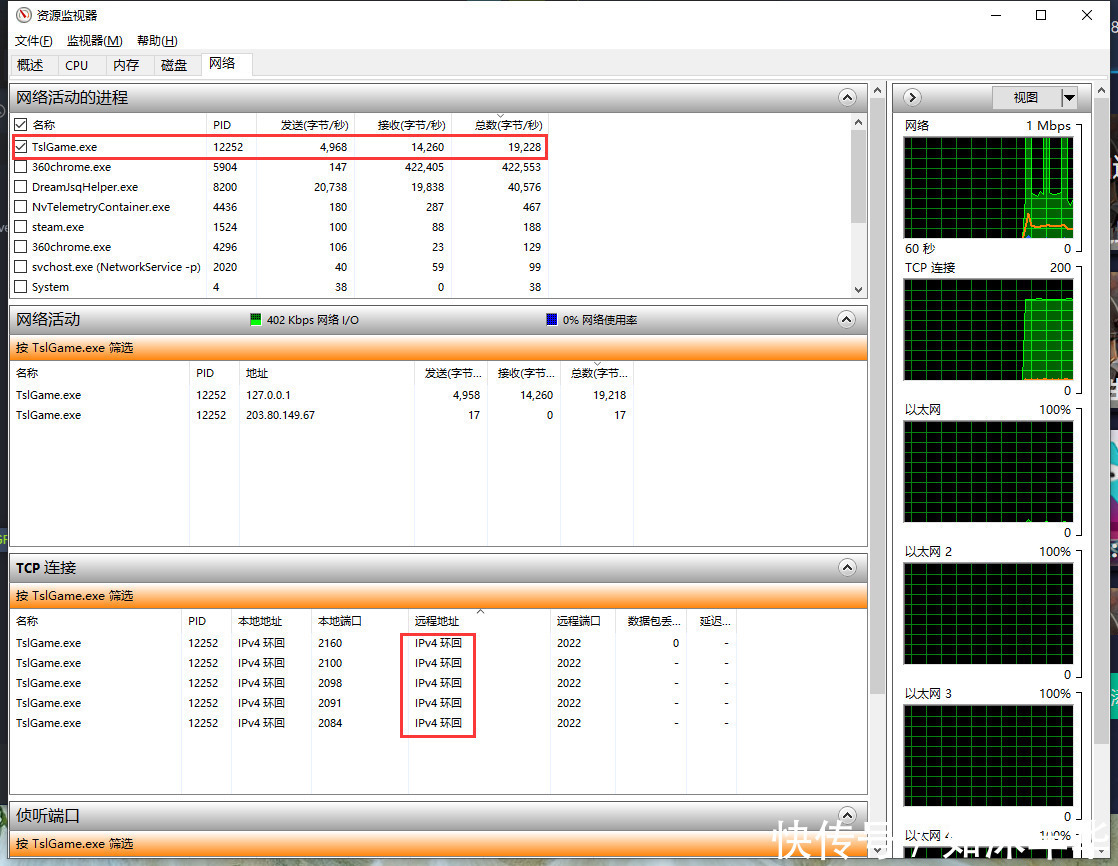This screenshot has height=866, width=1118.
Task: Check the svchost.exe (NetworkService -p) checkbox
Action: [21, 267]
